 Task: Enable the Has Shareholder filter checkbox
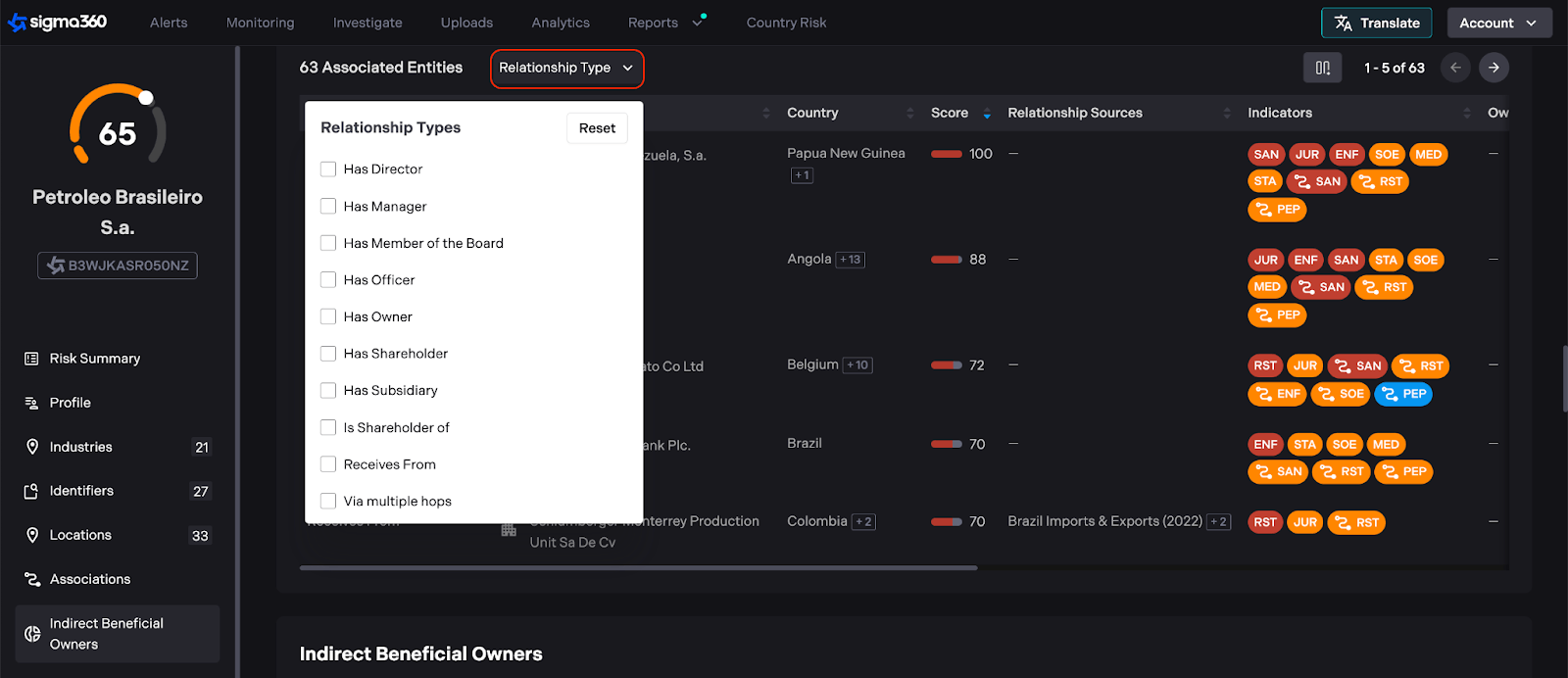click(328, 354)
